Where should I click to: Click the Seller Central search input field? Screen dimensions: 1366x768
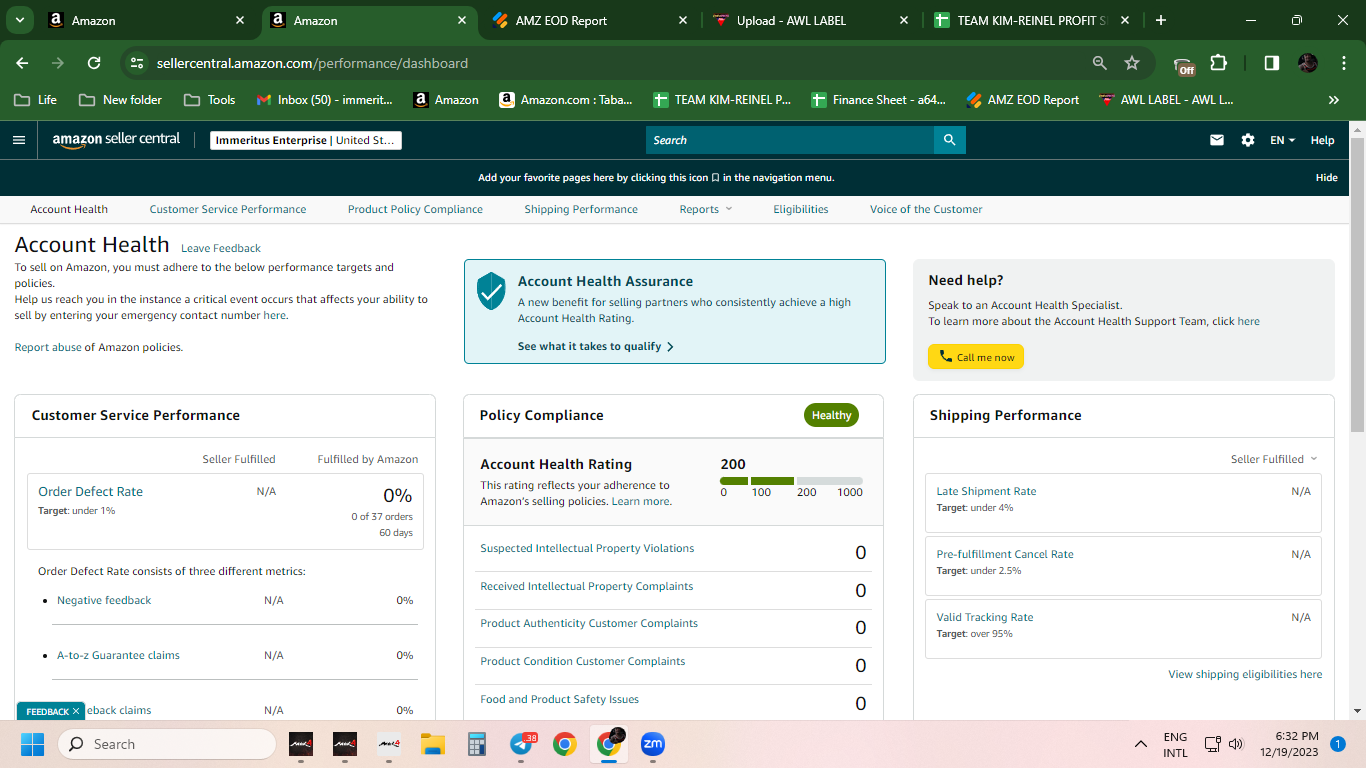(x=790, y=140)
